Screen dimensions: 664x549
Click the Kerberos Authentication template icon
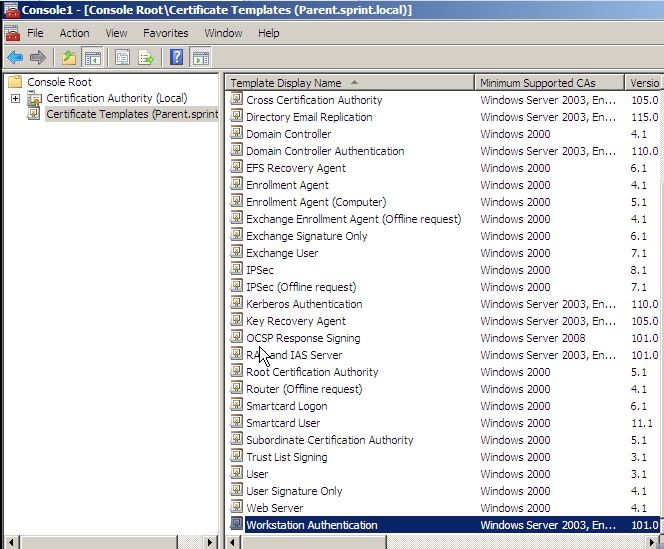click(236, 303)
